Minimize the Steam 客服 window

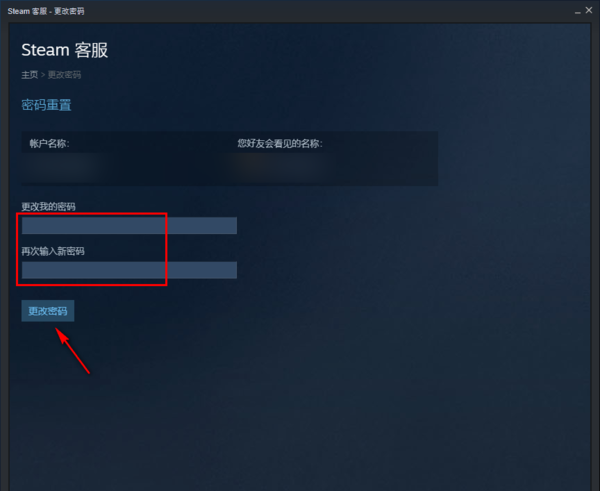pos(577,12)
